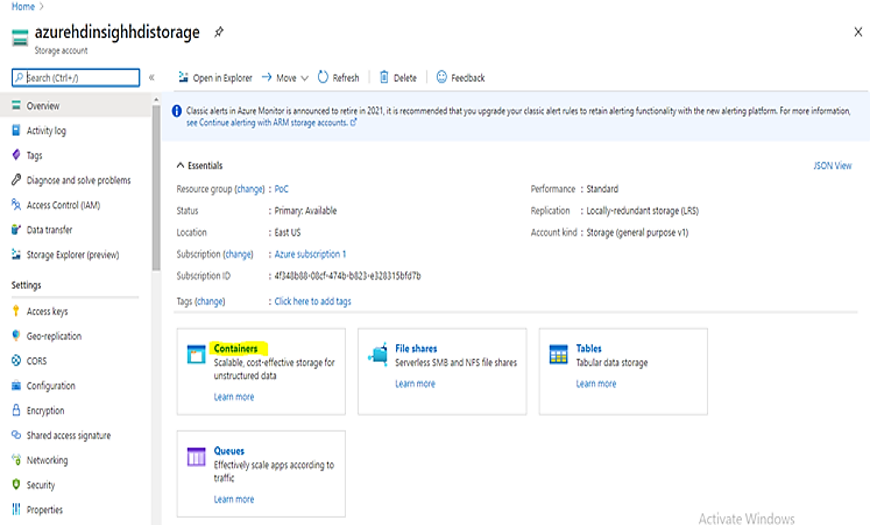Click Learn more under File shares

coord(415,383)
